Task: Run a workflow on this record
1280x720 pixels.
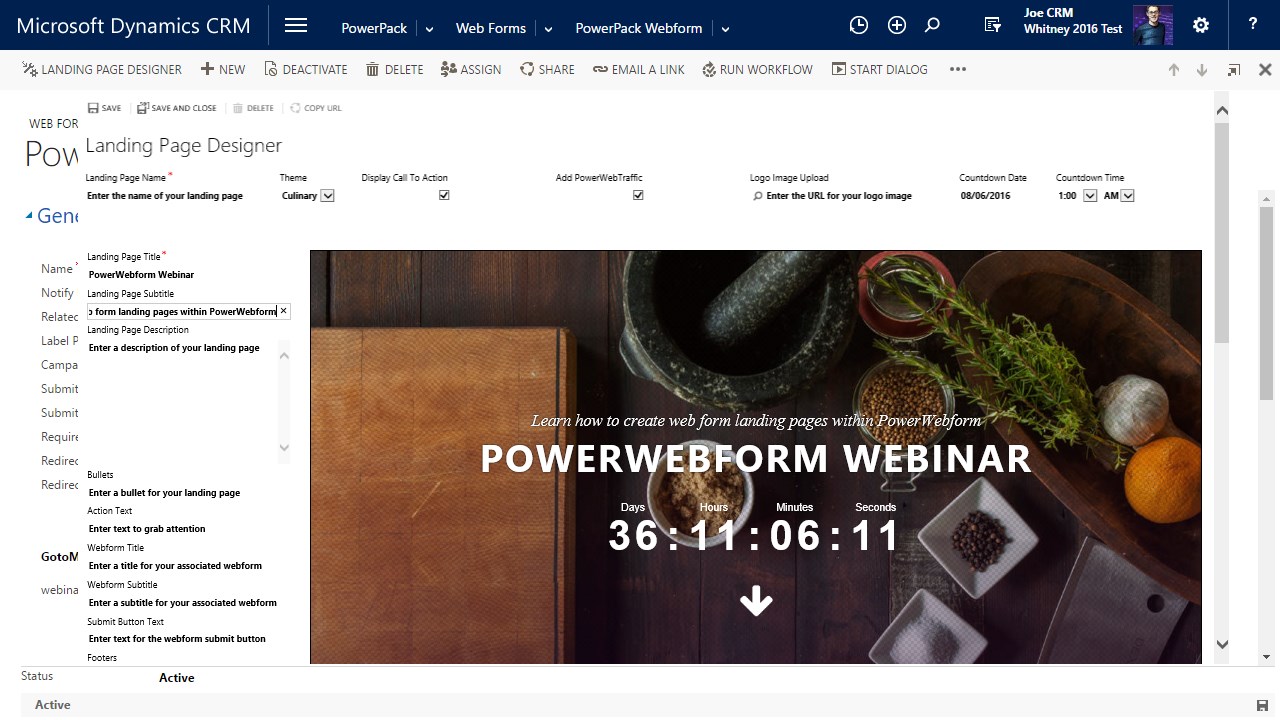Action: coord(758,69)
